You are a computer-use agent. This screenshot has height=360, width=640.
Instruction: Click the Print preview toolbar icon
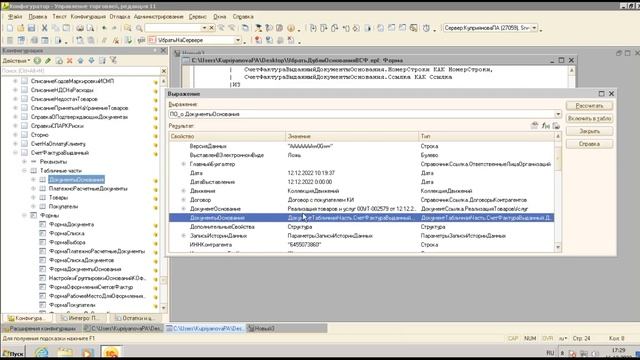[x=90, y=28]
